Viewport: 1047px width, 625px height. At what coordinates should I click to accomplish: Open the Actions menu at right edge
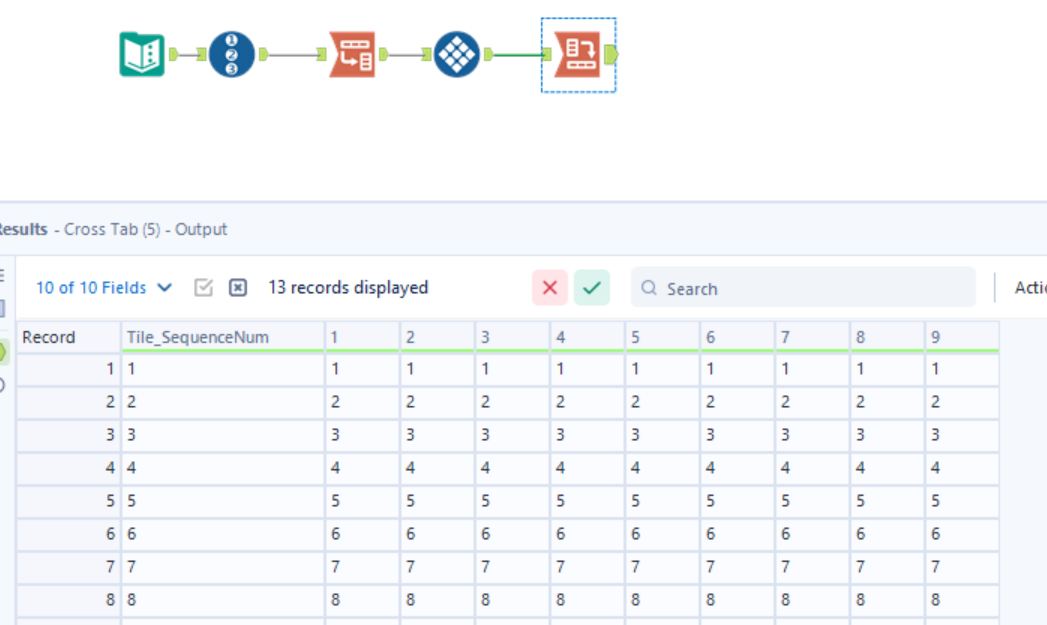pos(1030,288)
